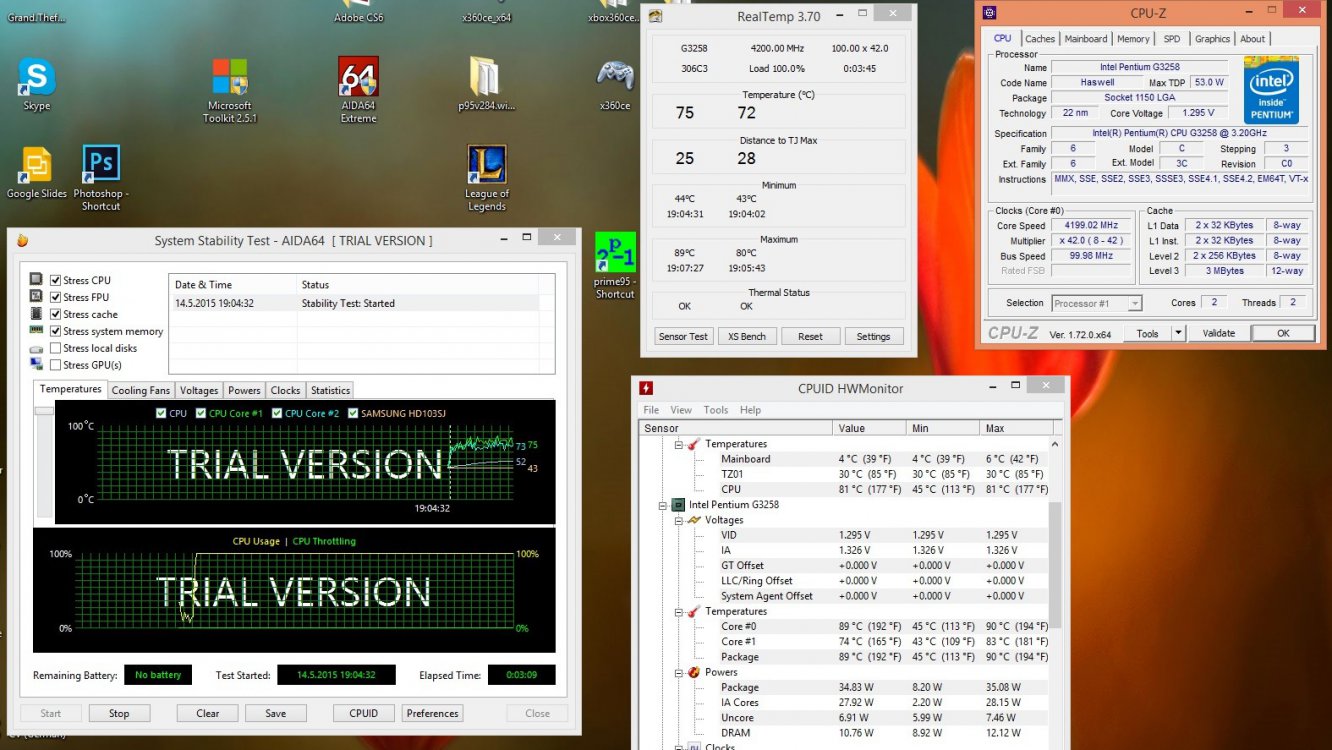Screen dimensions: 1332x750
Task: Open the Statistics tab in AIDA64
Action: pos(330,390)
